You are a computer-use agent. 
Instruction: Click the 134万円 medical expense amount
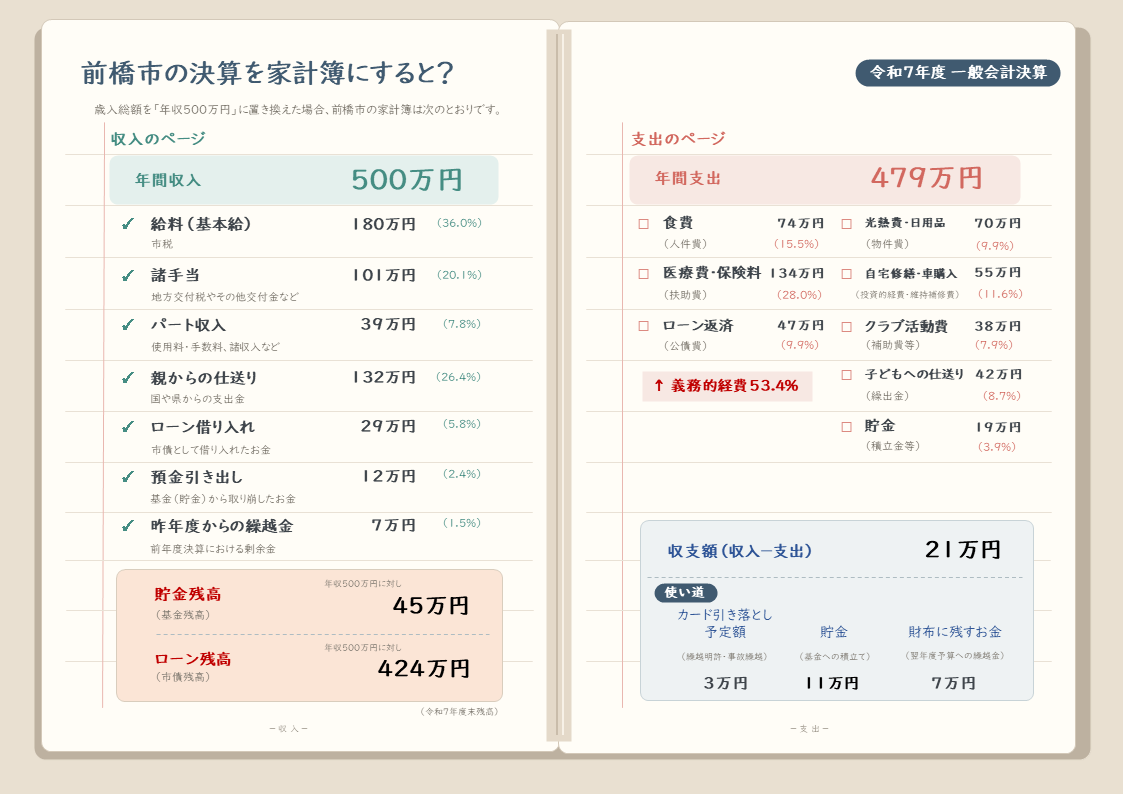797,273
